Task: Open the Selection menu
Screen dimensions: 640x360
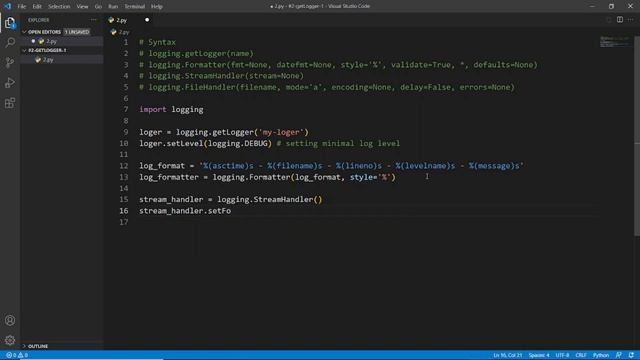Action: point(59,7)
